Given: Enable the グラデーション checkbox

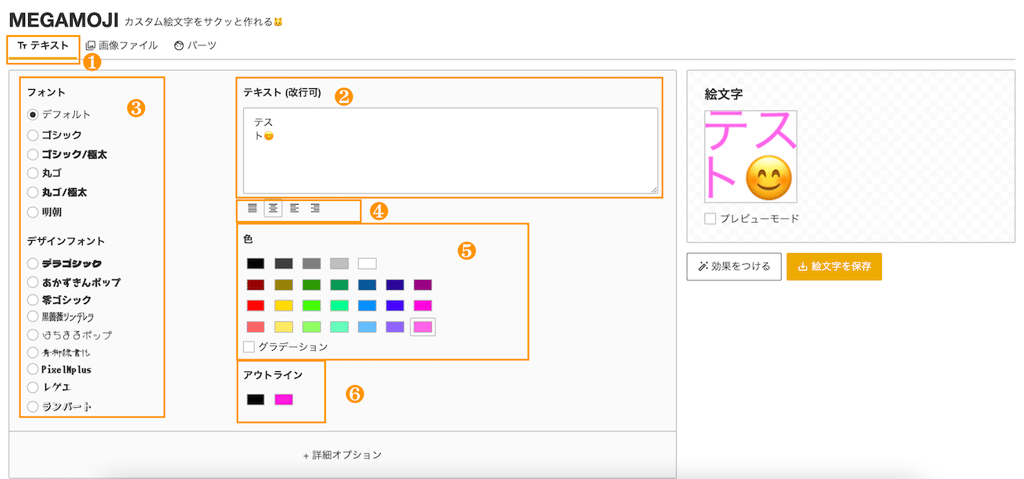Looking at the screenshot, I should tap(249, 346).
